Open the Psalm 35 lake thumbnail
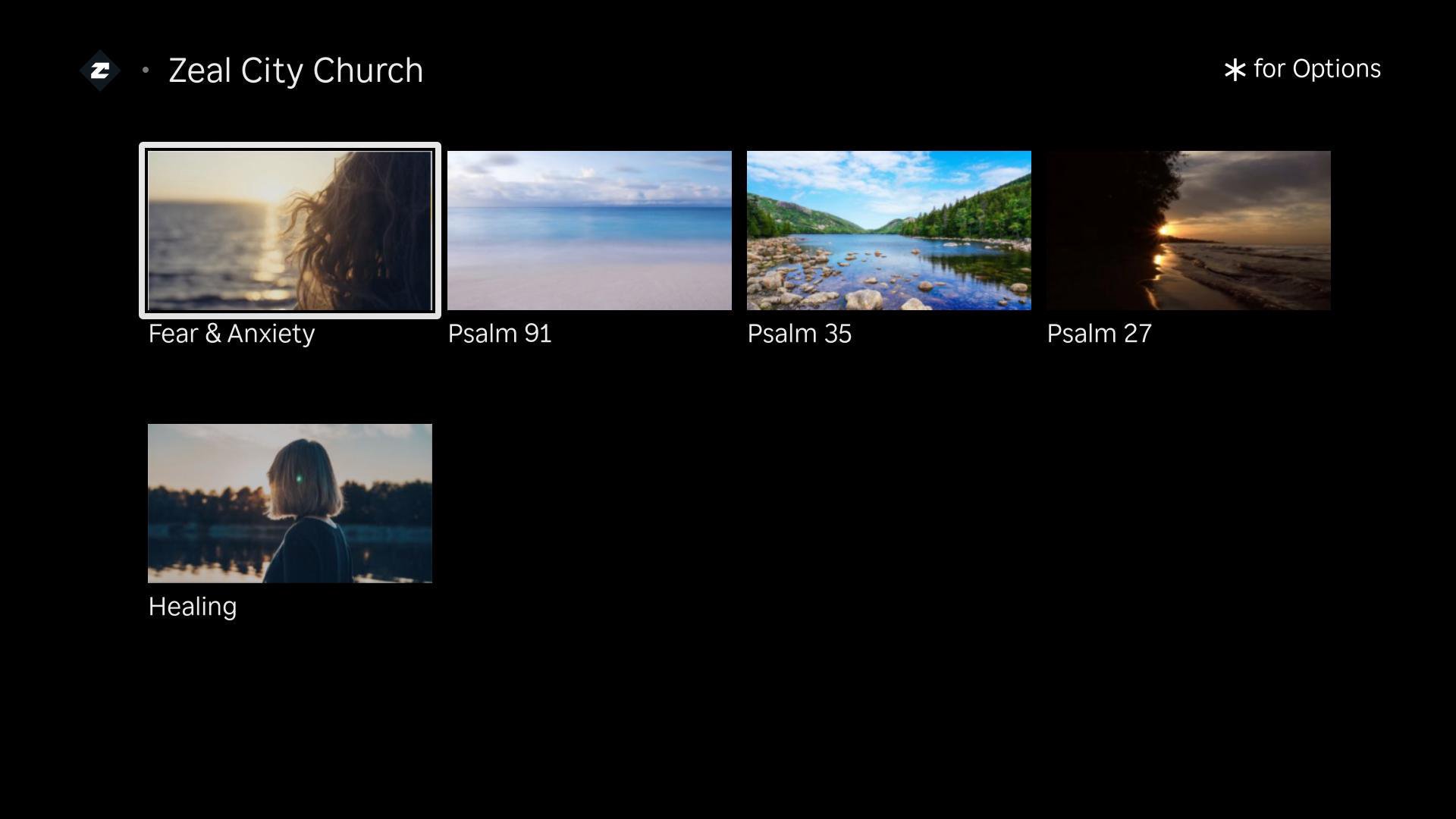1456x819 pixels. point(889,231)
